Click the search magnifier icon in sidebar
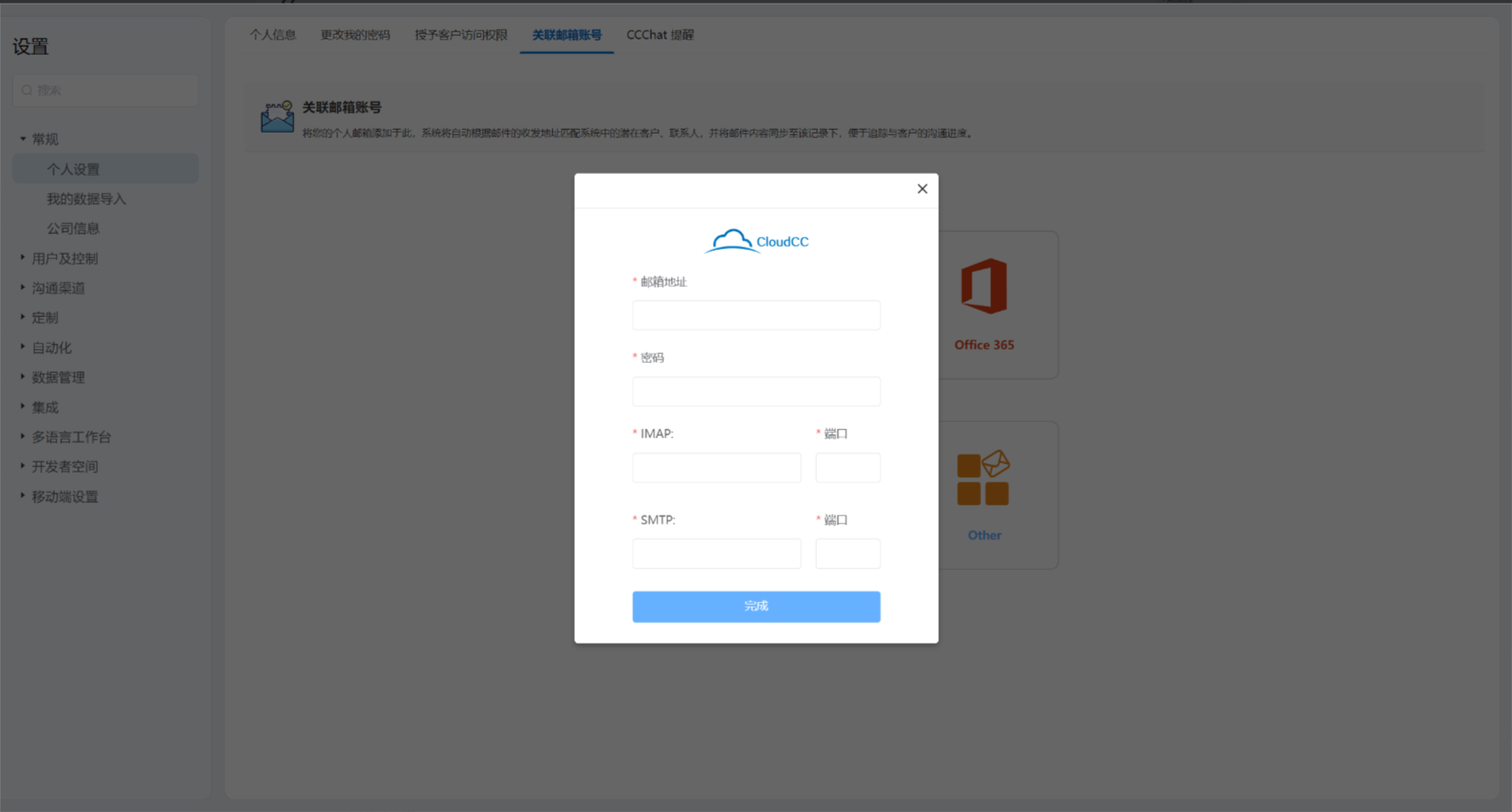 pos(27,91)
